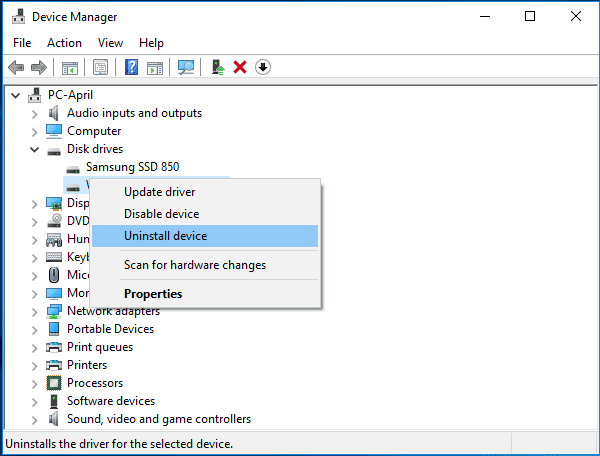Select the Processors label
The width and height of the screenshot is (600, 456).
95,383
